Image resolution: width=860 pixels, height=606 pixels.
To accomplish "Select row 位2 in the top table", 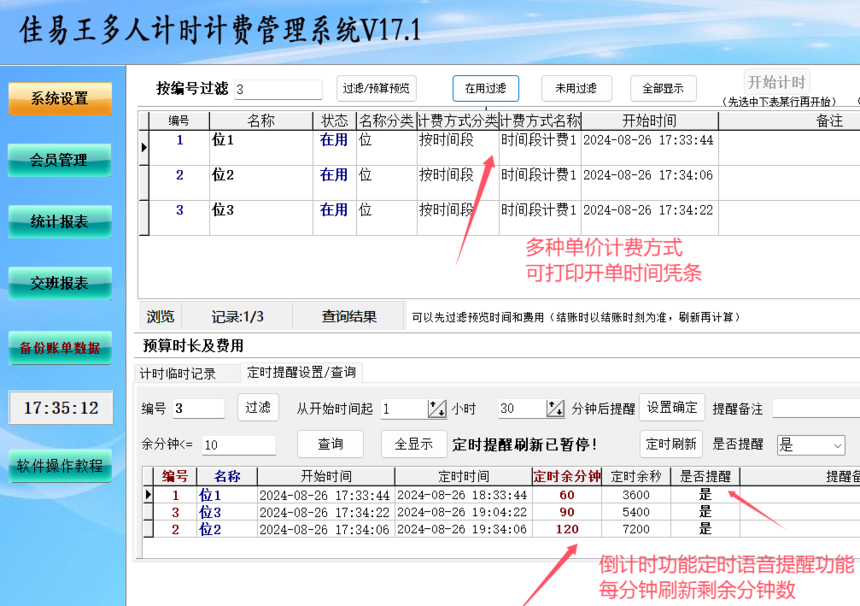I will (499, 183).
